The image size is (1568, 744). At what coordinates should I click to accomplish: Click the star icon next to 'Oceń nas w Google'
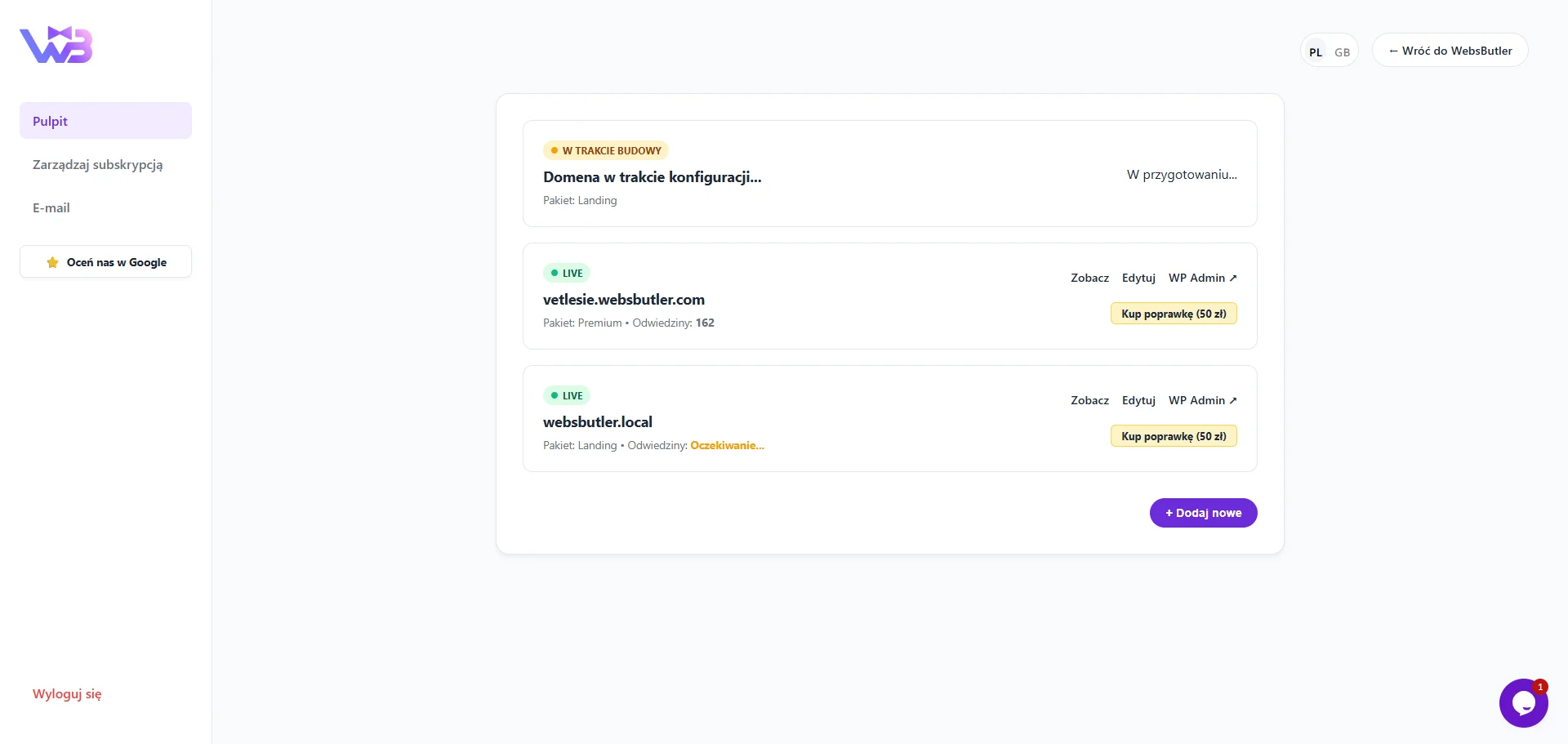[52, 262]
